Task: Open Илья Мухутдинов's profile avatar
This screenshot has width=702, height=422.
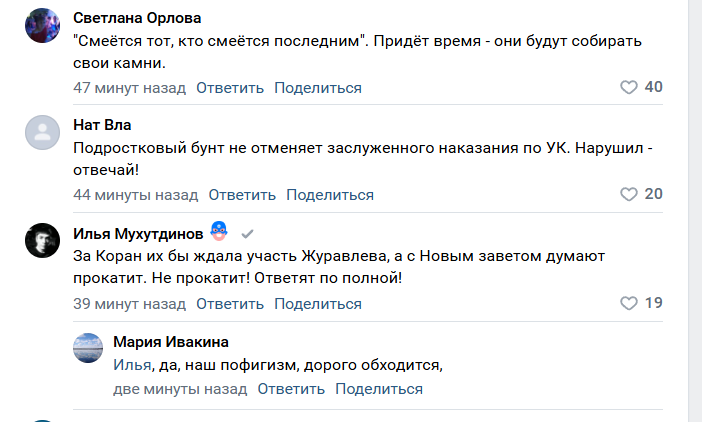Action: tap(43, 242)
